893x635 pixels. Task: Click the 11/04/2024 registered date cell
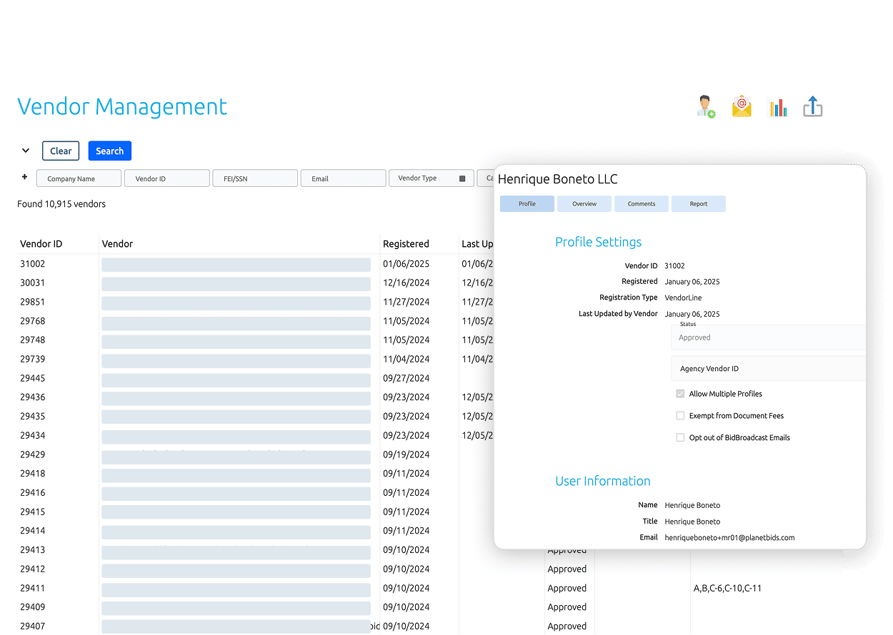click(x=406, y=359)
